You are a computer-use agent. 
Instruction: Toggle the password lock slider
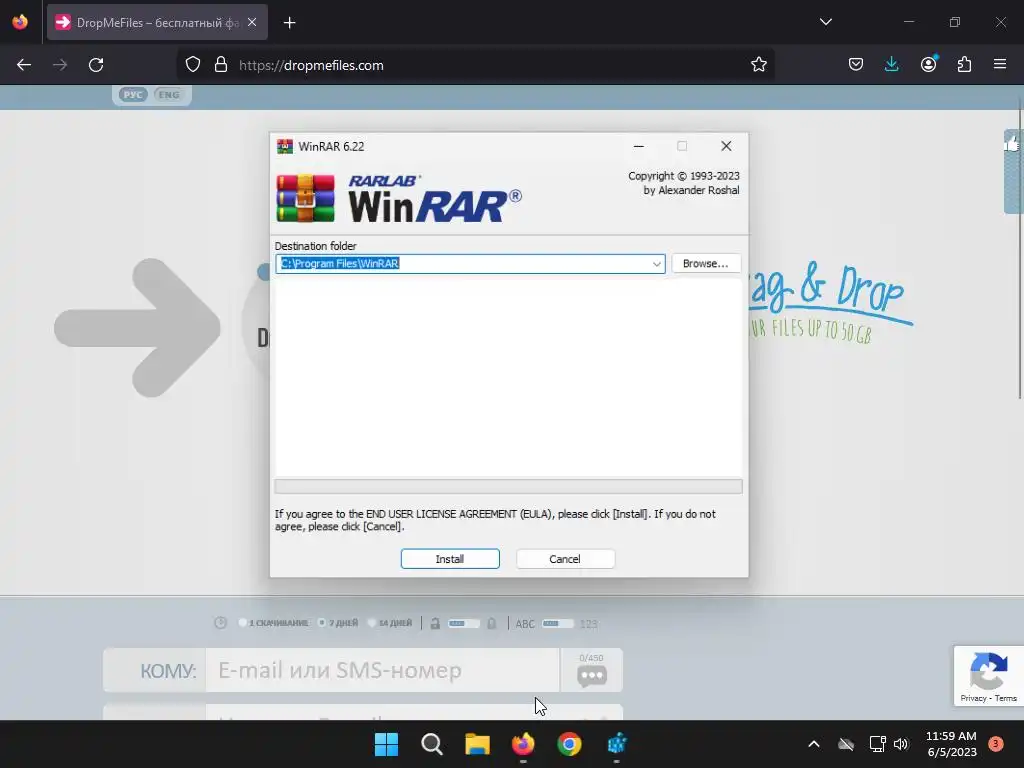tap(463, 624)
